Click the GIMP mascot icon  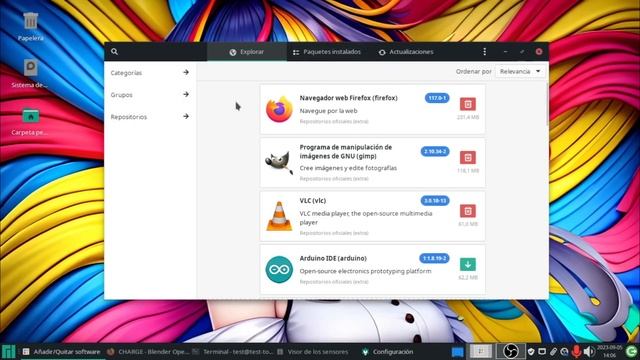279,162
